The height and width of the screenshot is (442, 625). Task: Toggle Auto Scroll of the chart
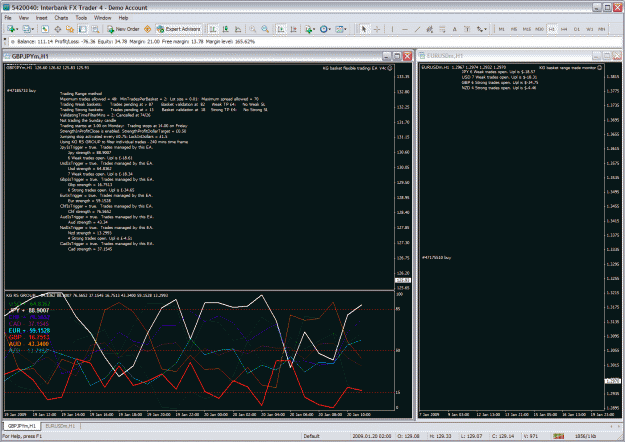point(281,29)
